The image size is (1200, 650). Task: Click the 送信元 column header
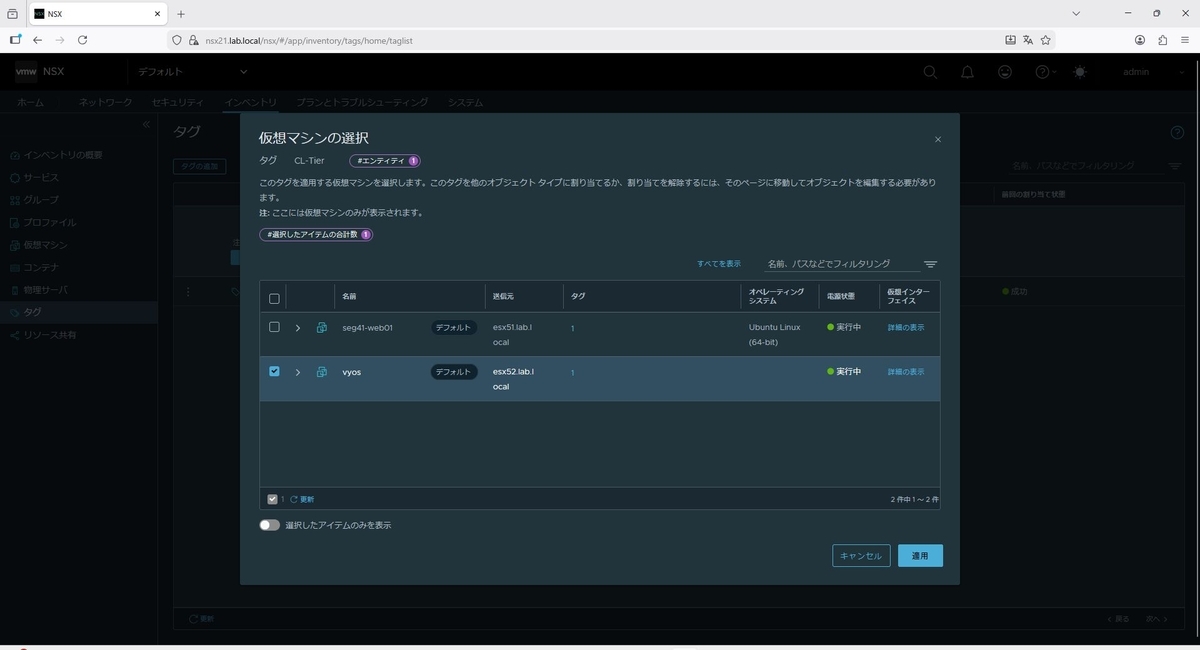click(x=503, y=297)
